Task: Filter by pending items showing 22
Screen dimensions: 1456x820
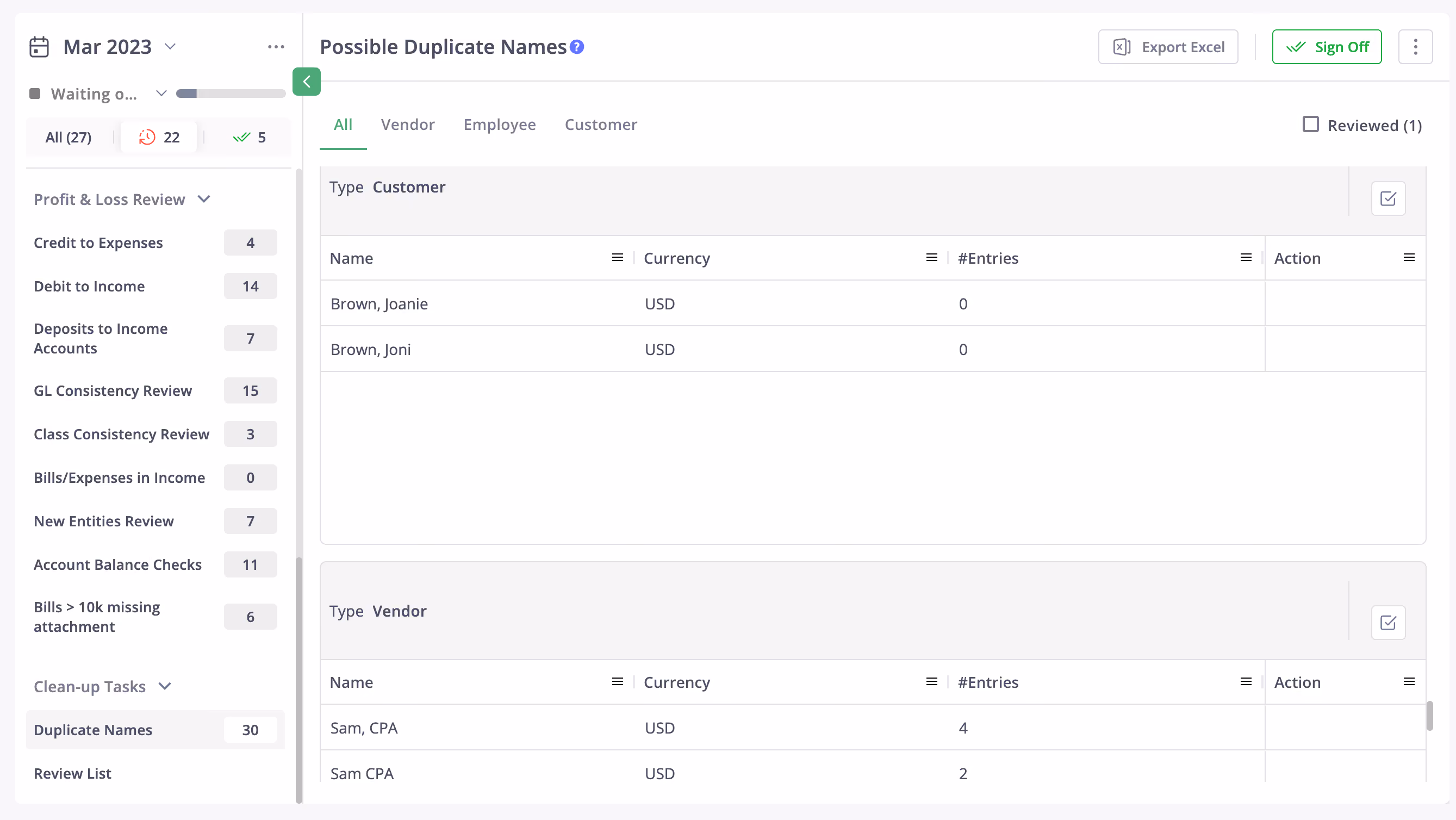Action: tap(159, 138)
